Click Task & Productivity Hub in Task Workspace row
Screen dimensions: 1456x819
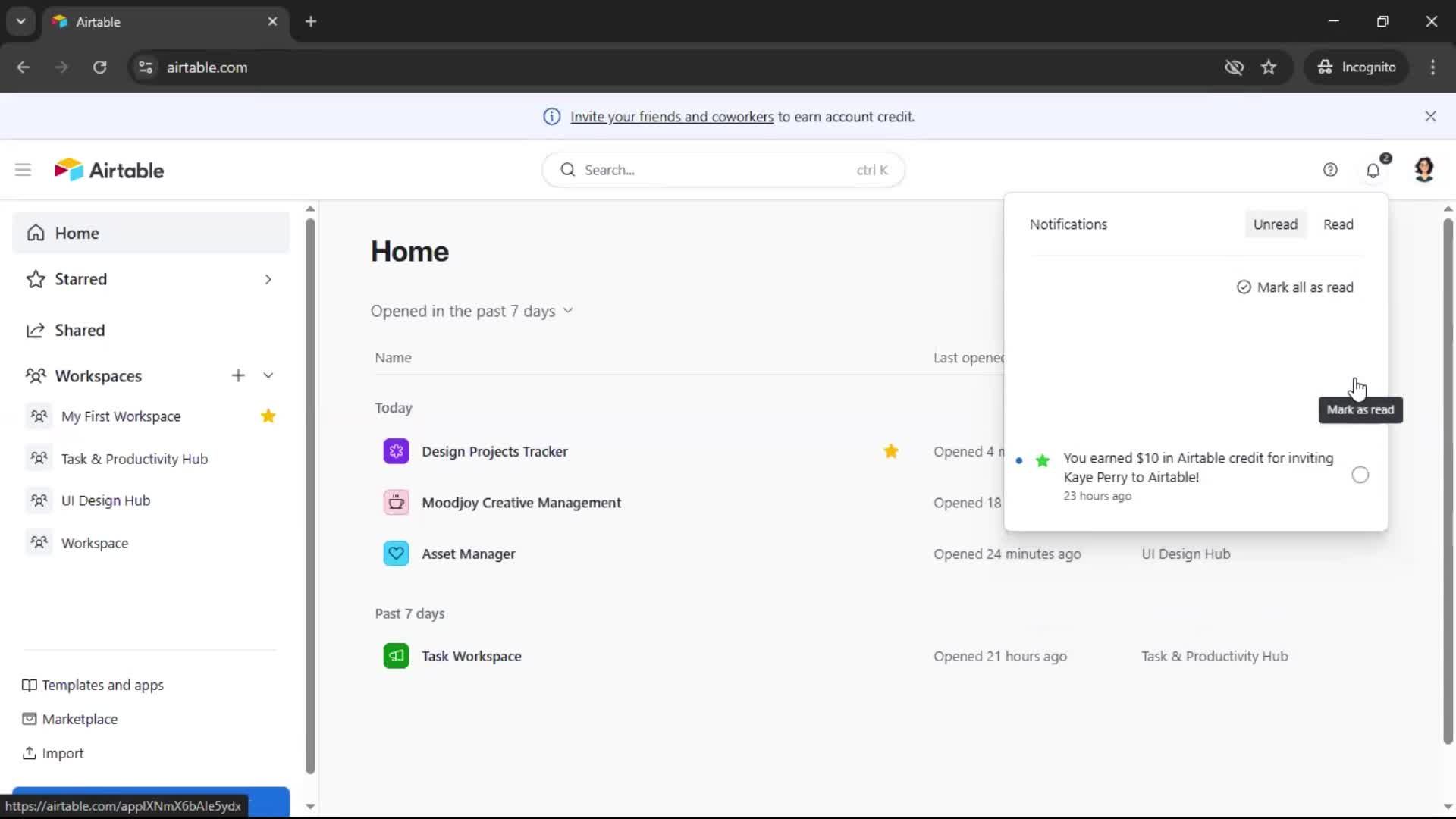1215,657
